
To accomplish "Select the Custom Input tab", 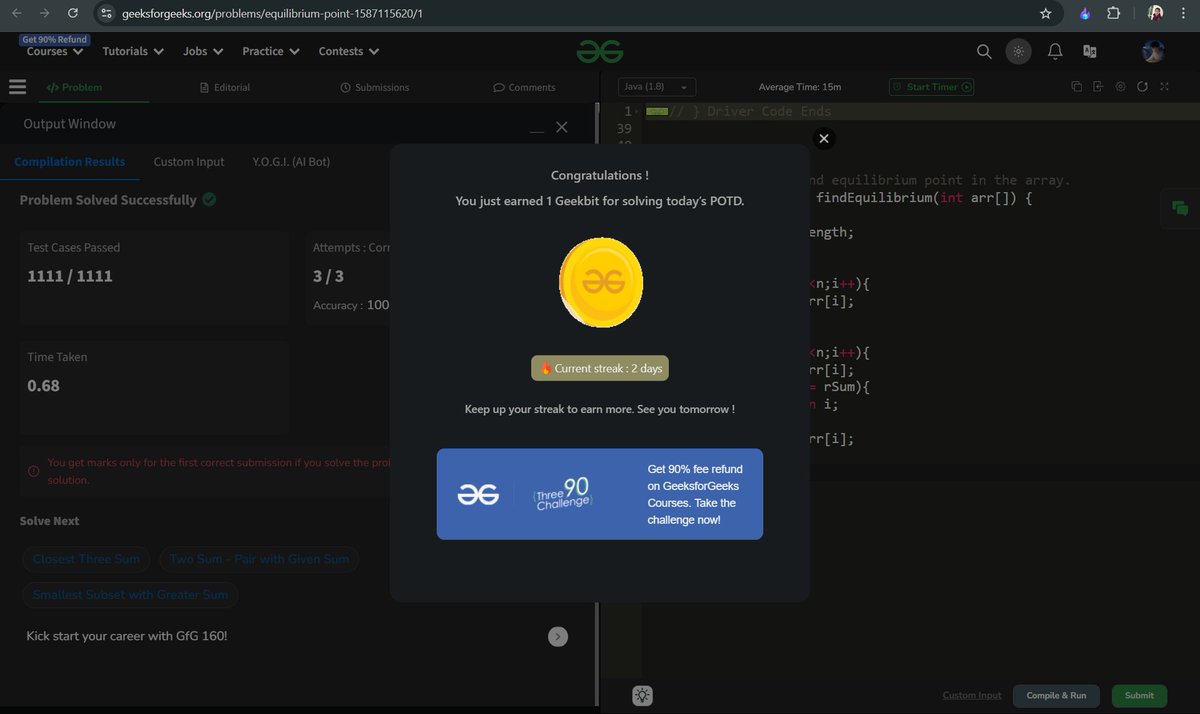I will click(189, 161).
